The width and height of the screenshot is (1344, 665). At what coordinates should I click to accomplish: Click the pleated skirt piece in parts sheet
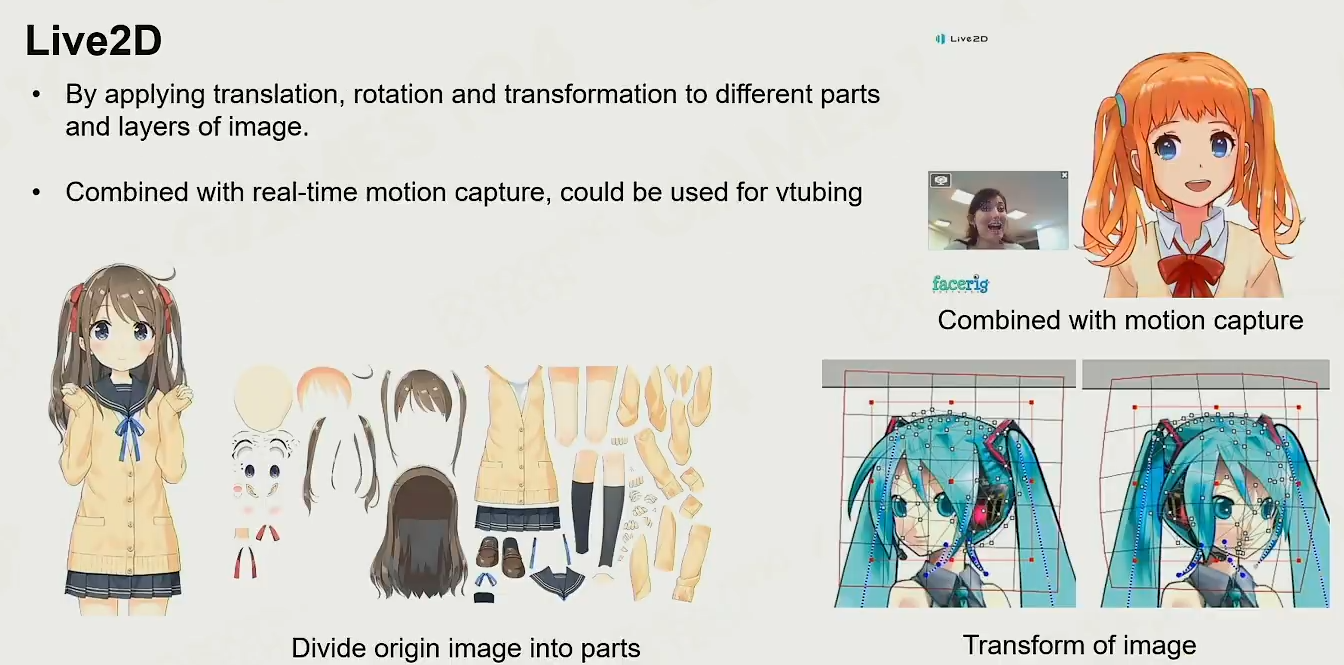point(517,518)
